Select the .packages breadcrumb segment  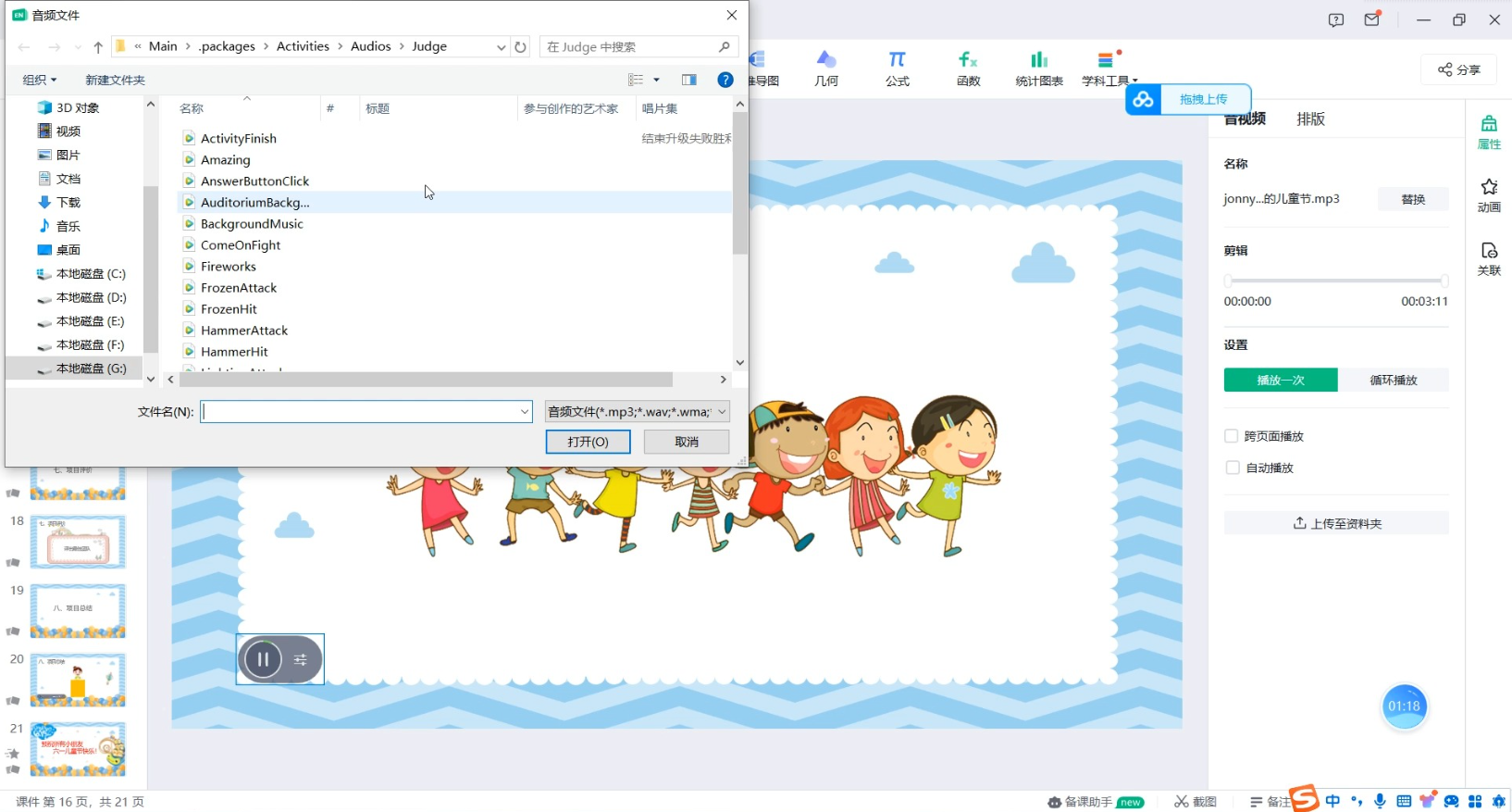coord(227,46)
